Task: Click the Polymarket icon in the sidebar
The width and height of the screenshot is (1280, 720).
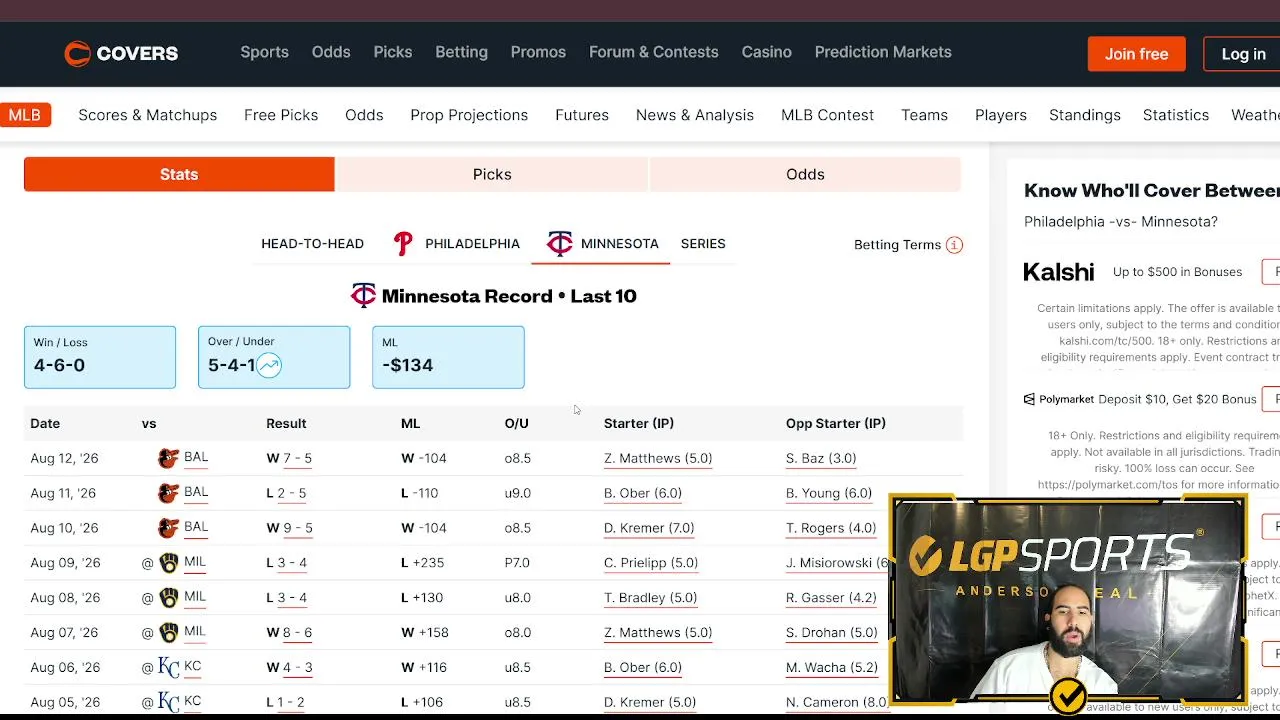Action: pyautogui.click(x=1029, y=399)
